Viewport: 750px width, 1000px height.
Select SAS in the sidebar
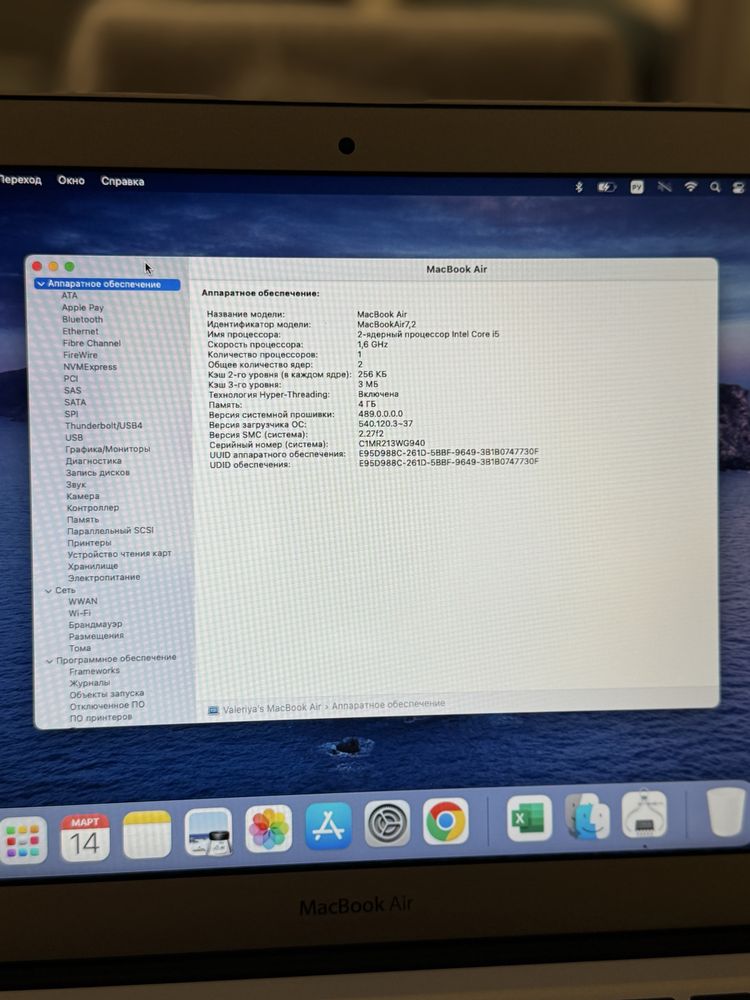pos(73,390)
